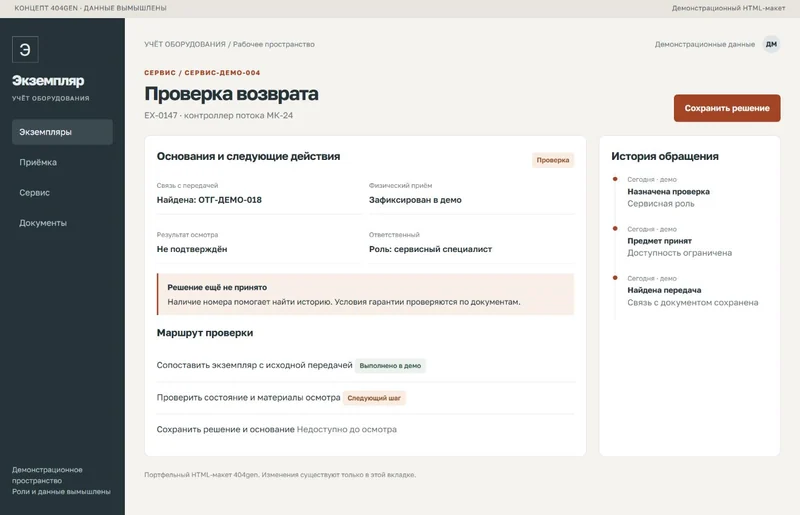Click step Проверить состояние и материалы осмотра
This screenshot has height=515, width=800.
[x=248, y=398]
